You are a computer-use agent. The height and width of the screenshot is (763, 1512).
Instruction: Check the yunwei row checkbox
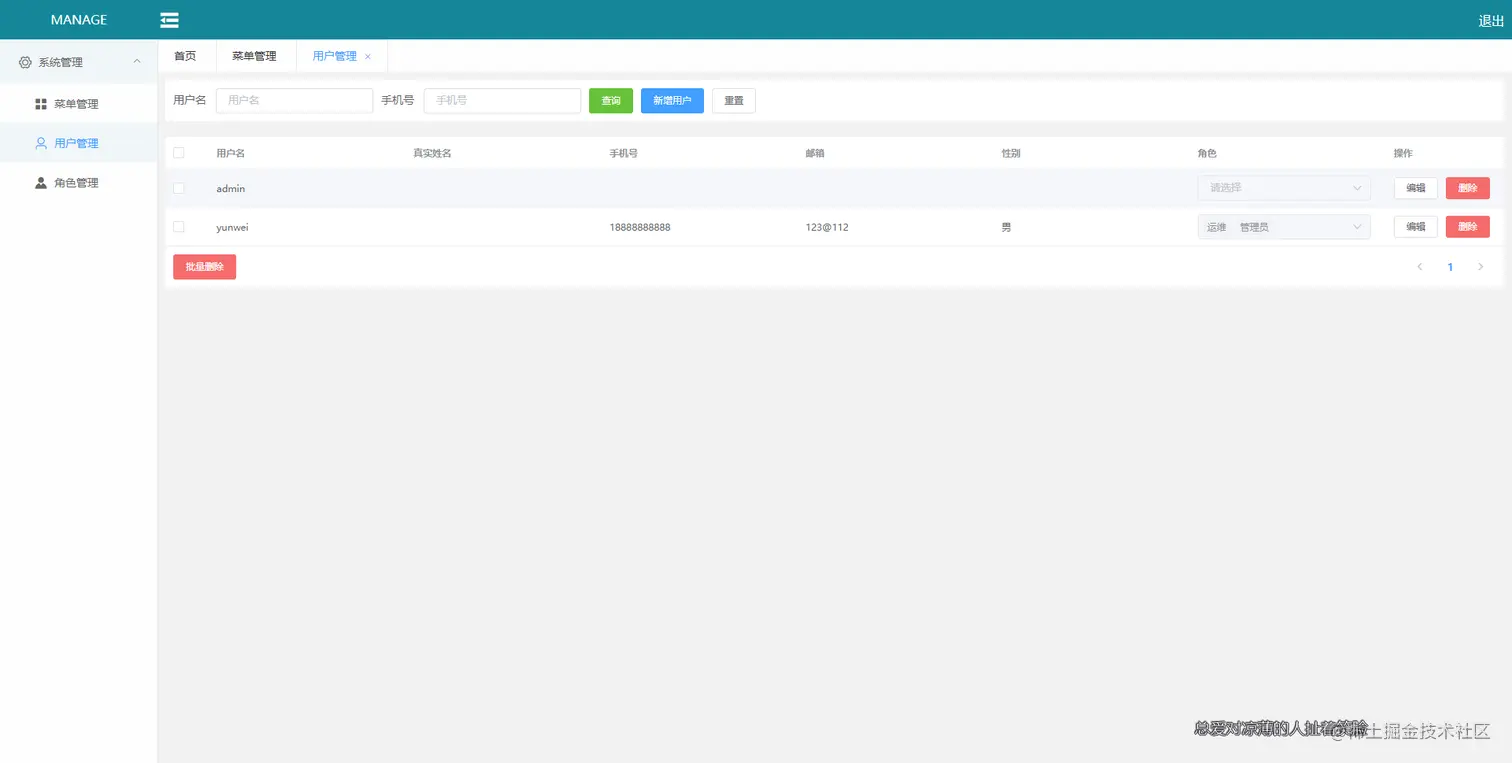click(179, 227)
